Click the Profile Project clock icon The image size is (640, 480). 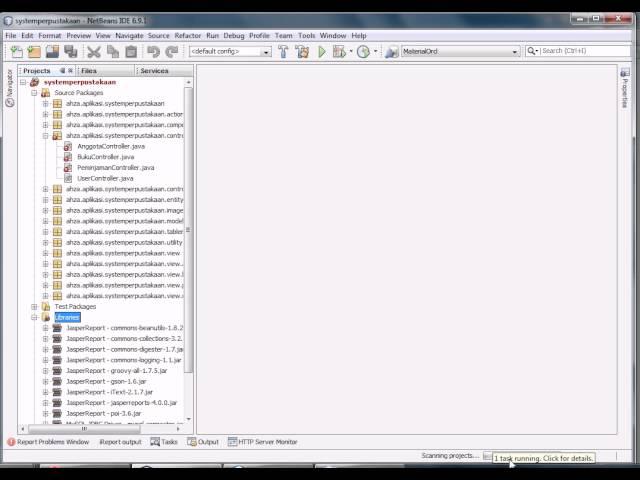[x=363, y=51]
